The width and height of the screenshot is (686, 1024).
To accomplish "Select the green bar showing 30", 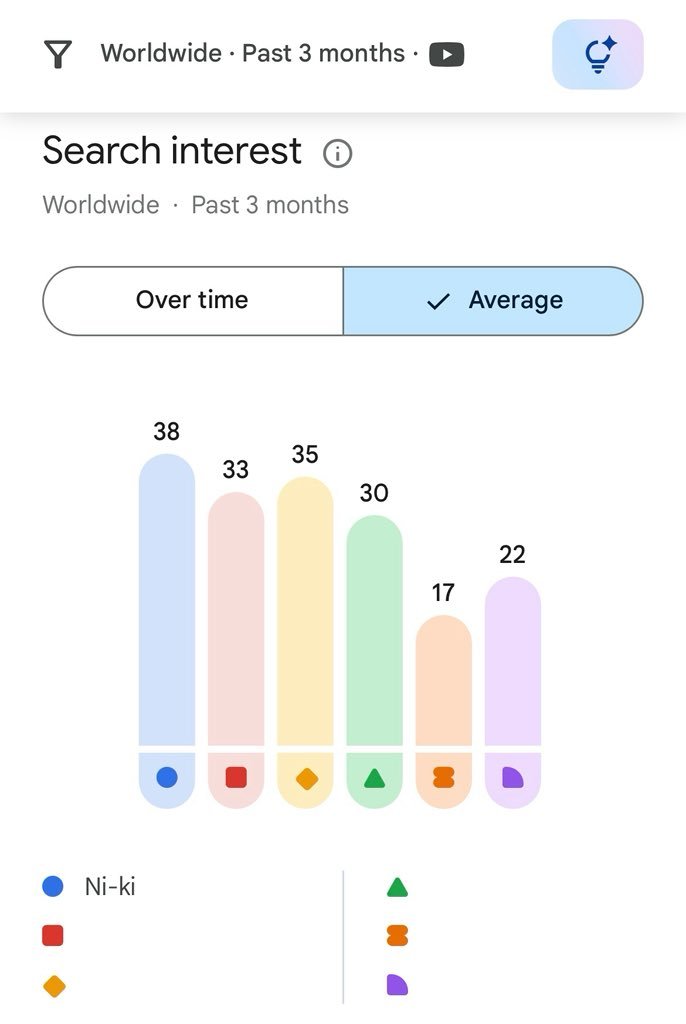I will (x=374, y=630).
